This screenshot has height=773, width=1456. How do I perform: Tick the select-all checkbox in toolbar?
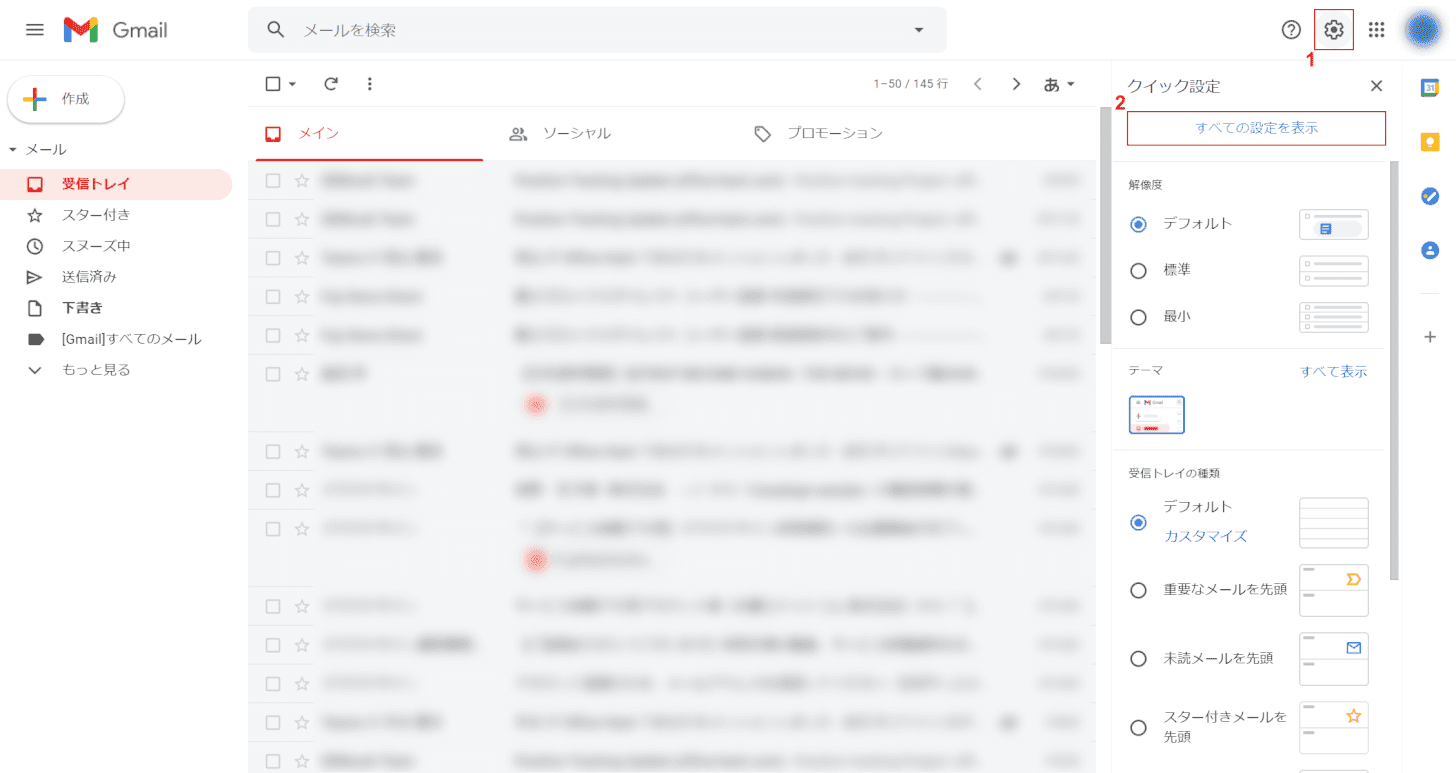(x=273, y=84)
